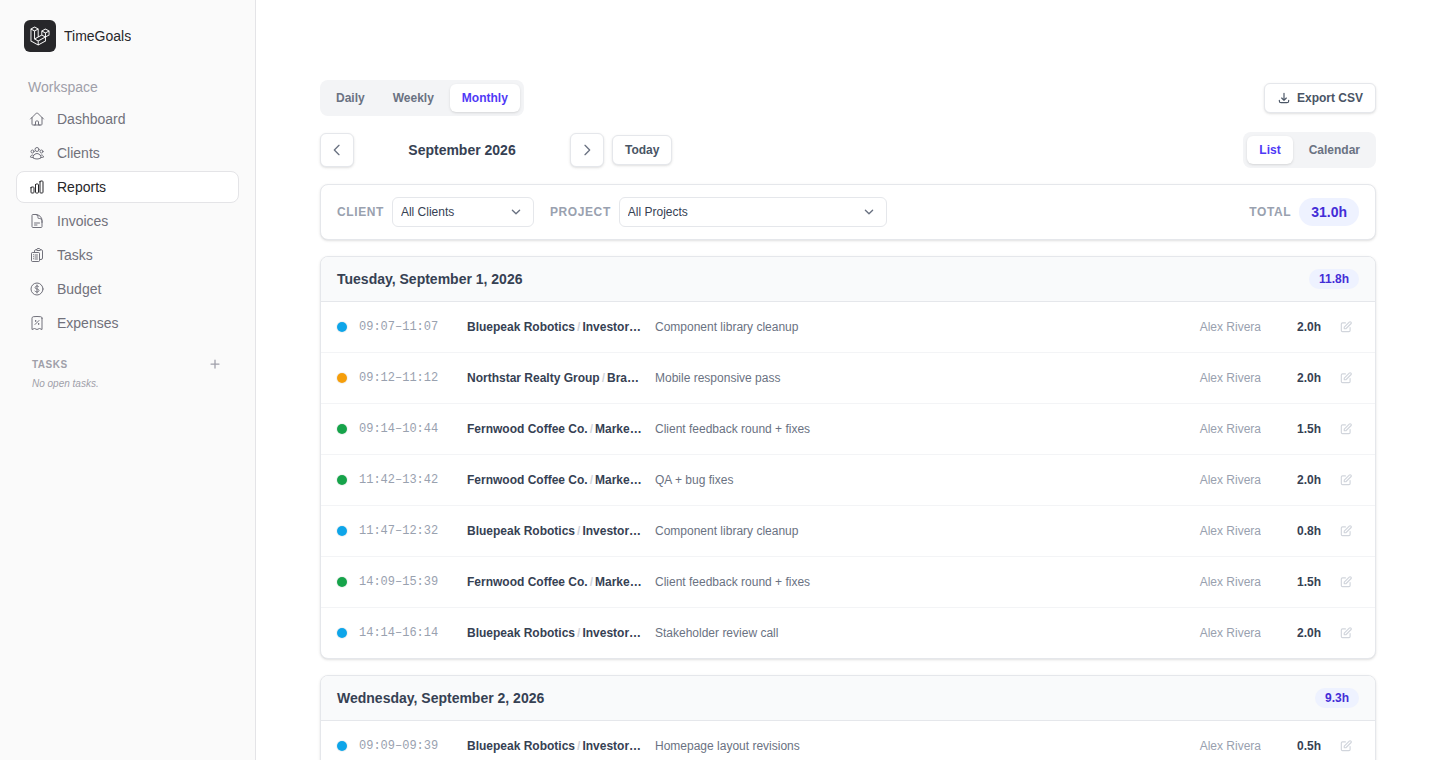Image resolution: width=1440 pixels, height=760 pixels.
Task: Click the No open tasks message
Action: tap(65, 383)
